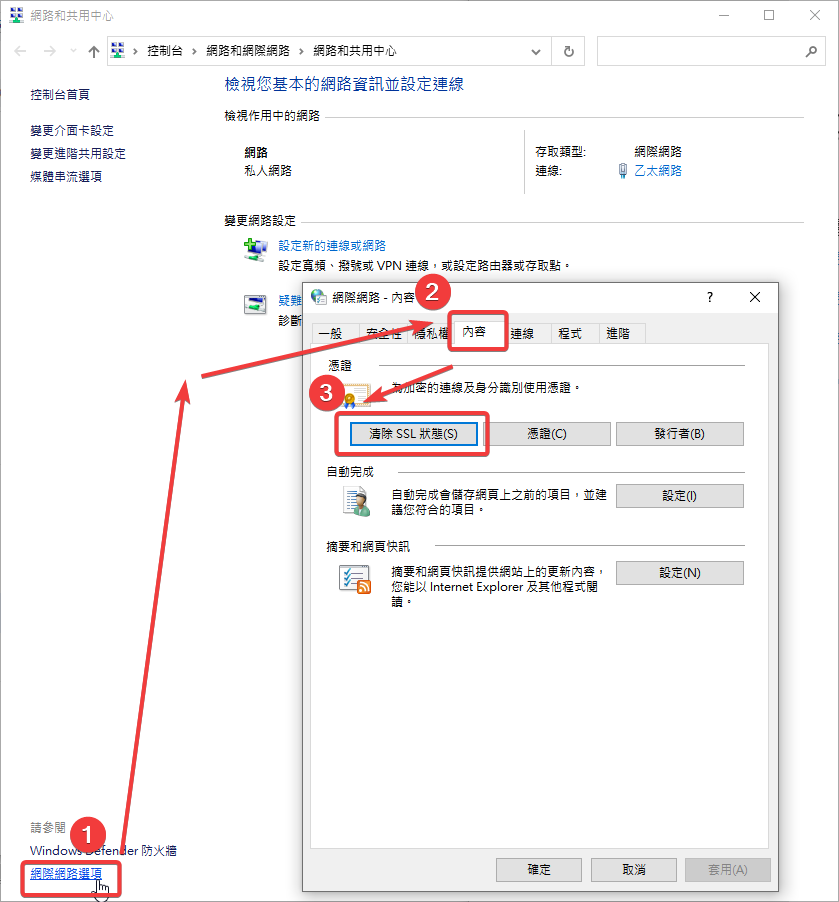Click the Refresh button next to address bar
The height and width of the screenshot is (902, 839).
pos(569,51)
